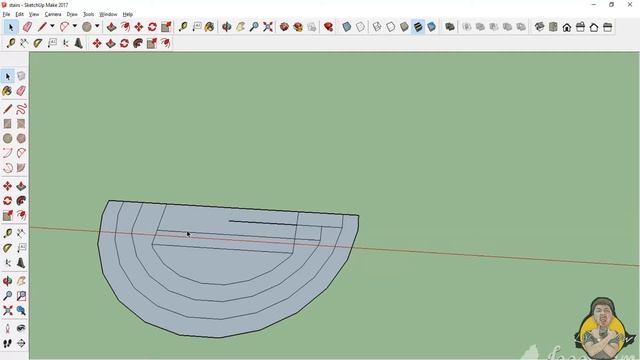The height and width of the screenshot is (360, 640).
Task: Open the View menu
Action: pyautogui.click(x=34, y=14)
